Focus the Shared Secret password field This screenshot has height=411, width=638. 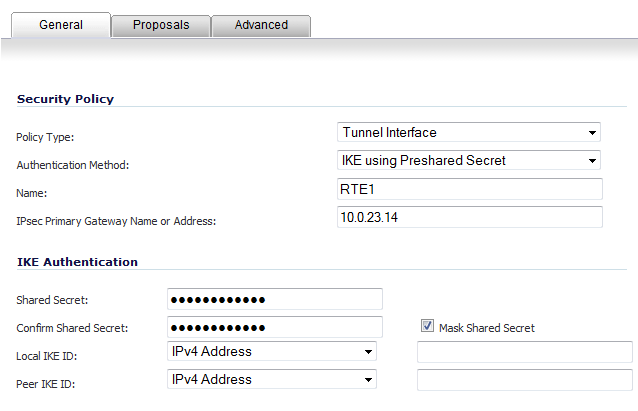[x=275, y=299]
